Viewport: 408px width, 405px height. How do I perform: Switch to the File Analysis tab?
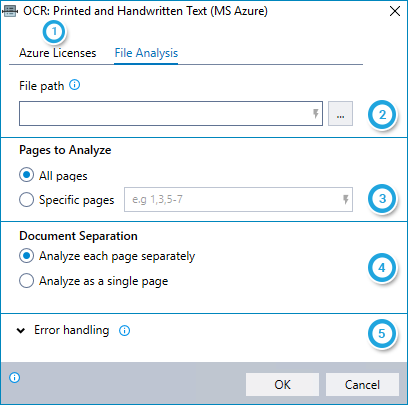(146, 53)
